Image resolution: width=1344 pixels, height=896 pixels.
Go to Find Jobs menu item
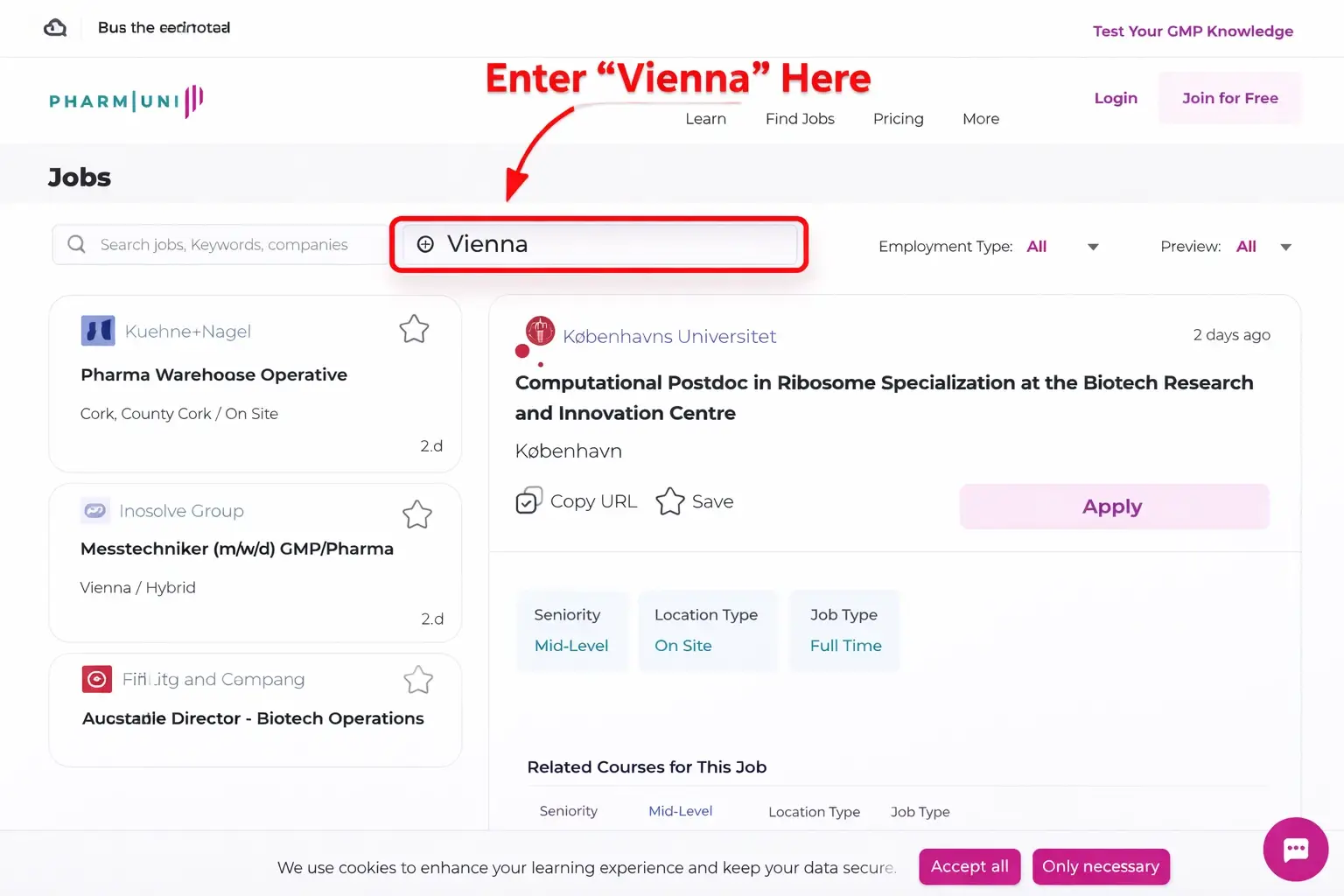(x=800, y=119)
